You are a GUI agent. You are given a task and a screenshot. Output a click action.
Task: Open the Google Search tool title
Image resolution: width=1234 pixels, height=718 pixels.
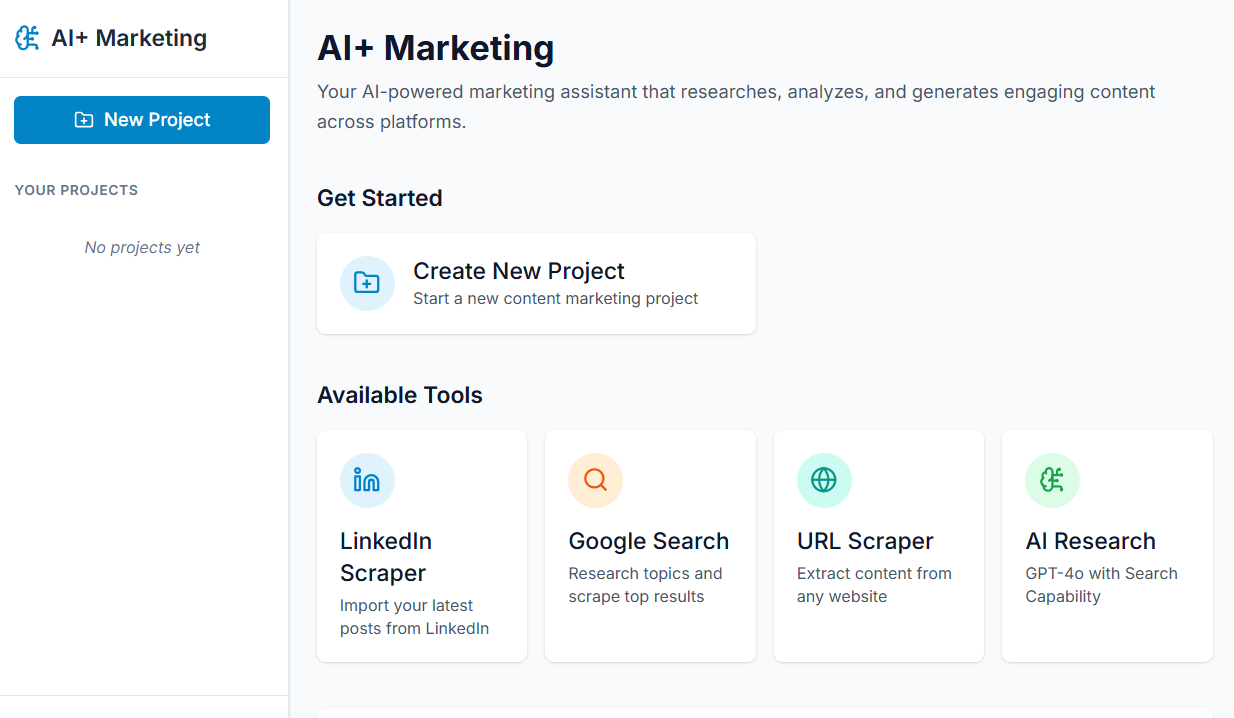point(648,541)
